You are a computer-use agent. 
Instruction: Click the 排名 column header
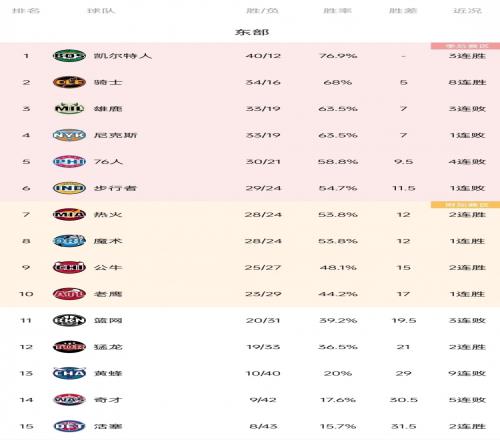[26, 11]
